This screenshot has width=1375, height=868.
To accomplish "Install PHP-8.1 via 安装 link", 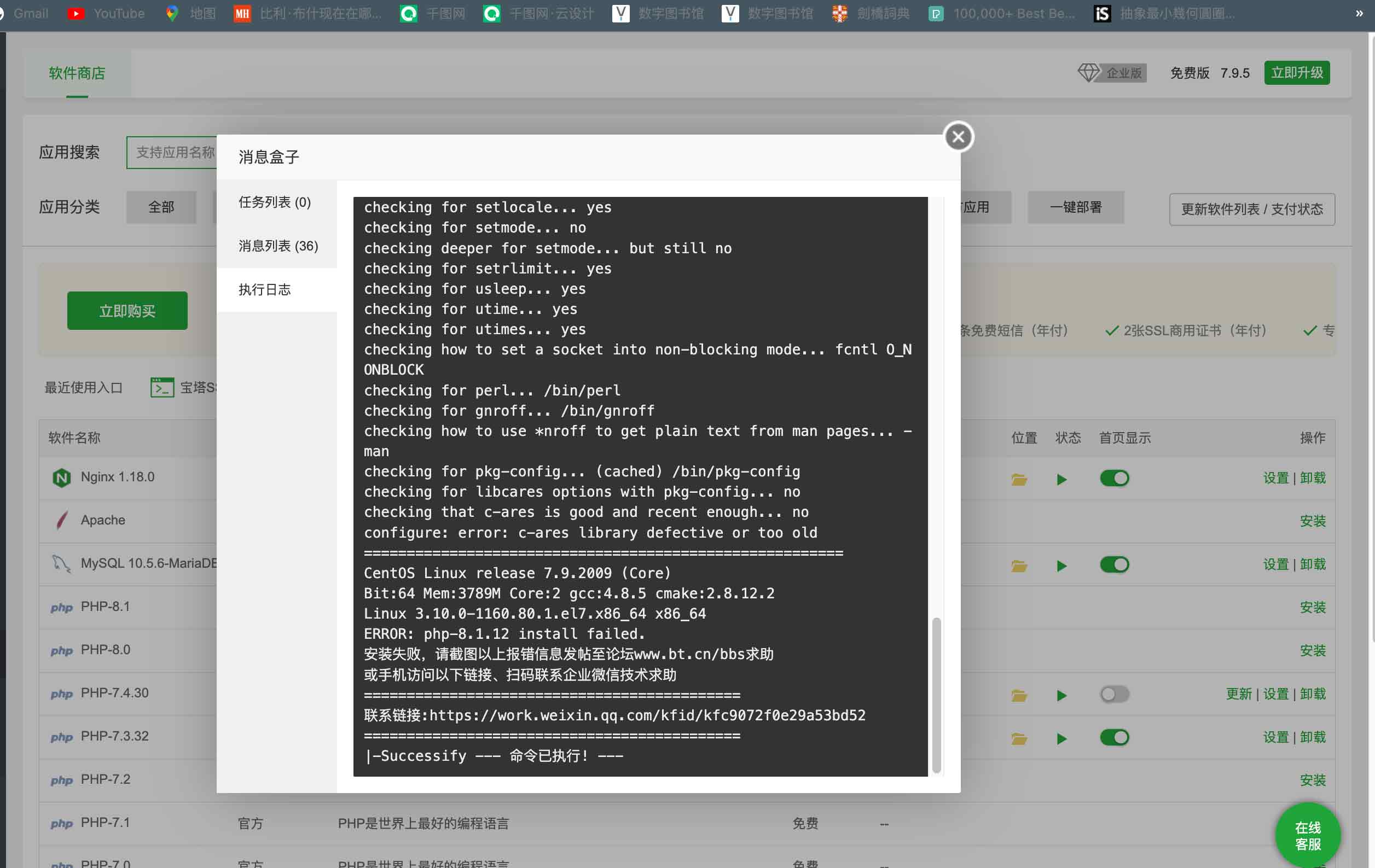I will (x=1313, y=607).
